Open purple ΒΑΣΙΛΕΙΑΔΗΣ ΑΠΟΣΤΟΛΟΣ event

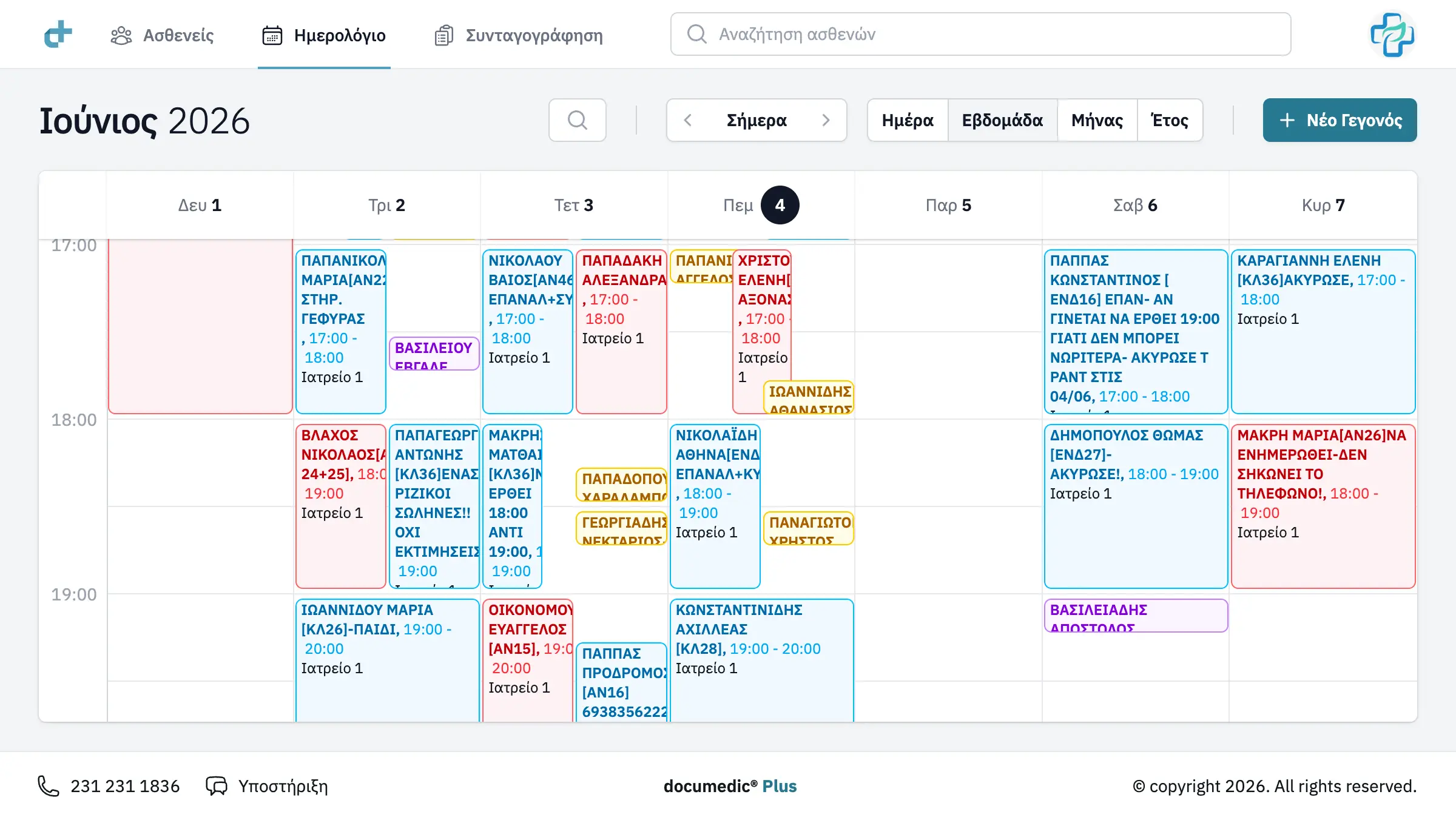click(x=1136, y=616)
